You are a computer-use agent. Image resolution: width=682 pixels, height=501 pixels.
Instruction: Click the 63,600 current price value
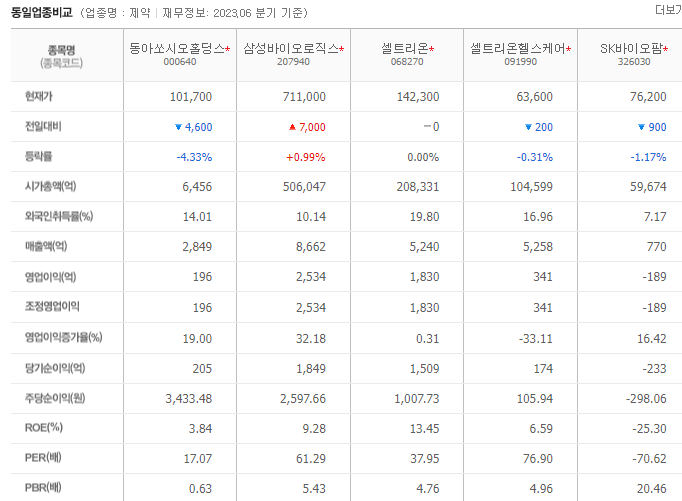pos(535,97)
